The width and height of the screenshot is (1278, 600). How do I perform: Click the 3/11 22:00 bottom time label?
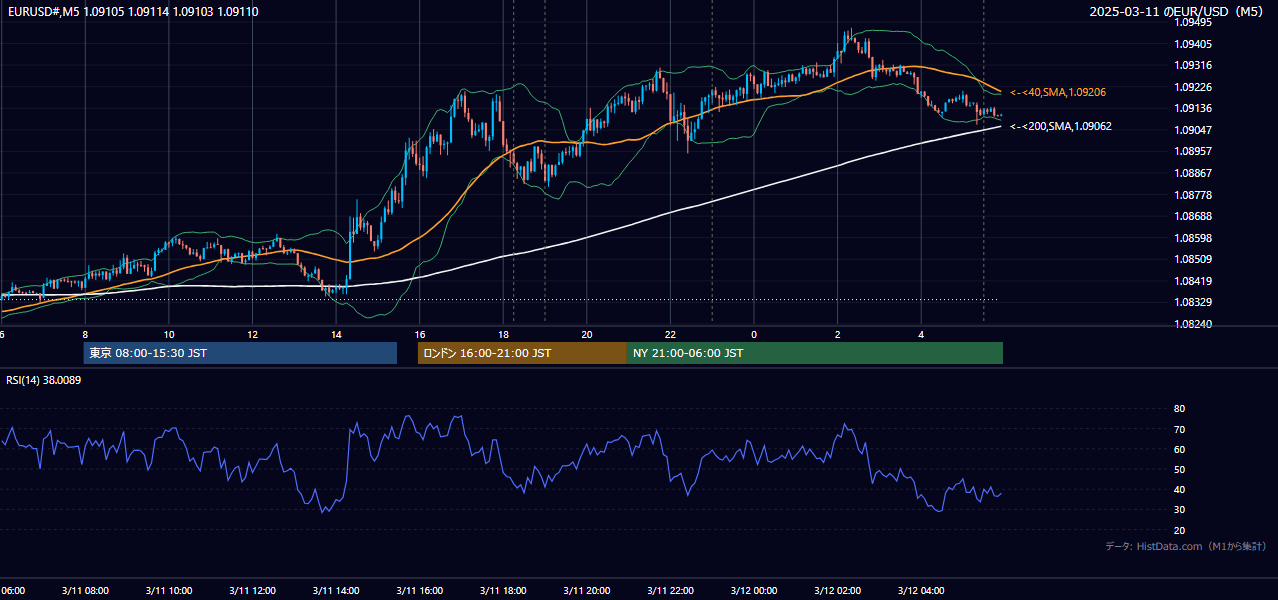click(670, 591)
